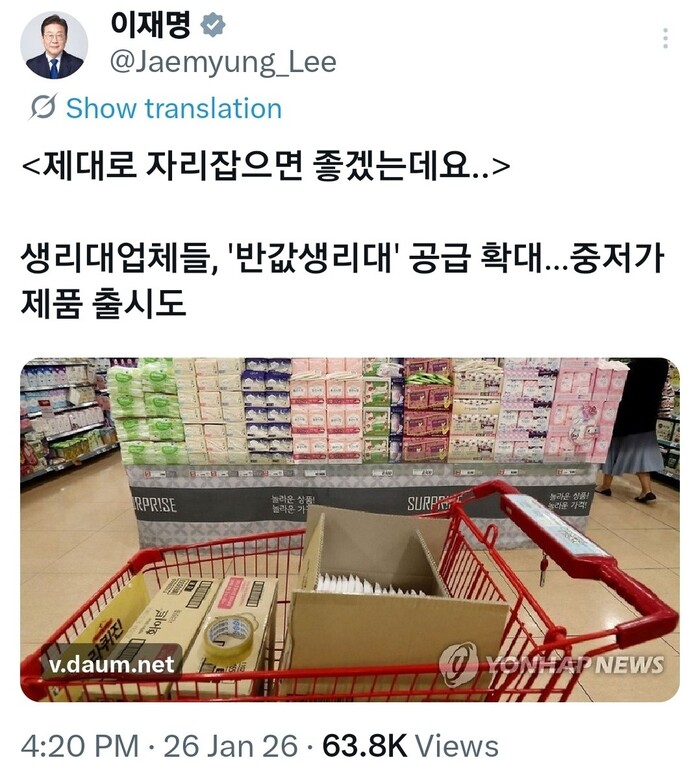Open the v.daum.net source label
Screen dimensions: 700x773
coord(112,664)
